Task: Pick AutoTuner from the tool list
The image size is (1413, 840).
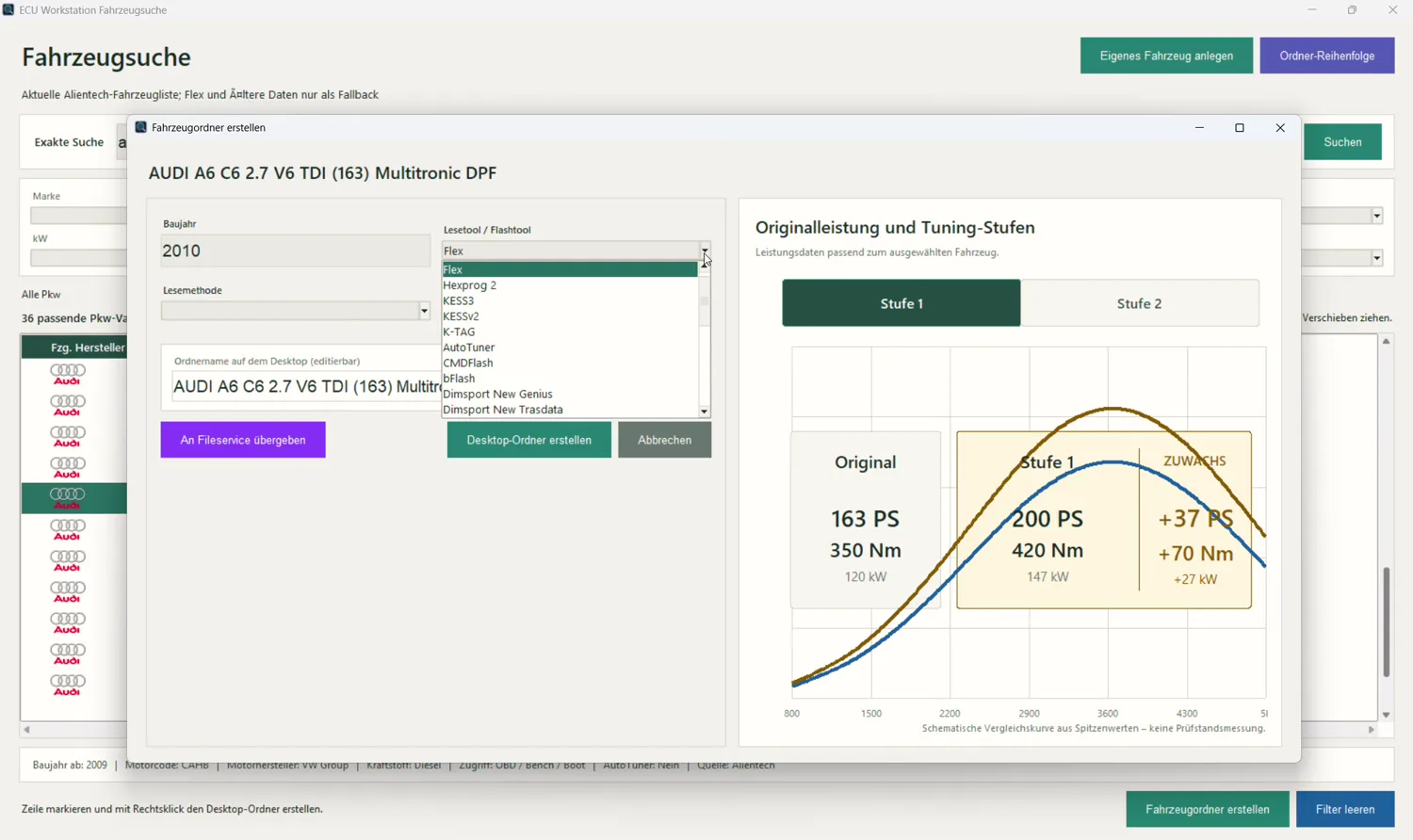Action: (570, 347)
